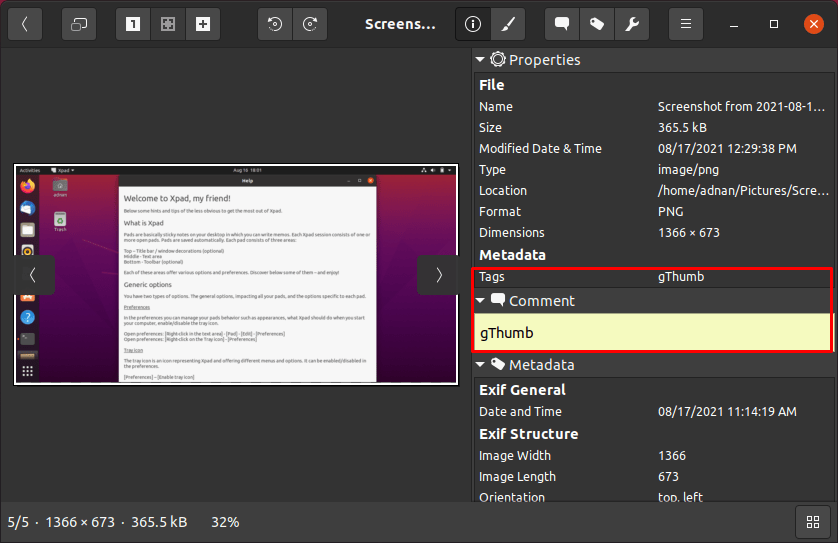The width and height of the screenshot is (838, 543).
Task: Click location /home/adnan/Pictures/Scre…
Action: click(x=743, y=190)
